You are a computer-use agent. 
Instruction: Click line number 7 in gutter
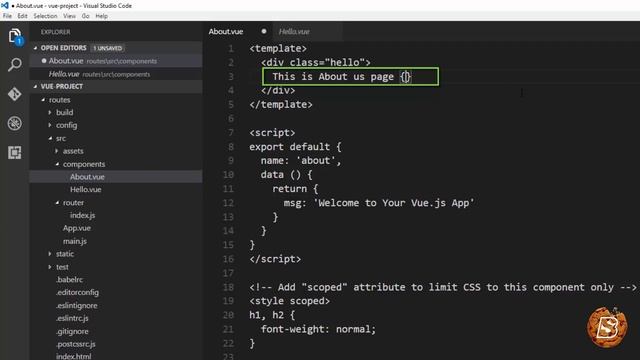[x=231, y=133]
